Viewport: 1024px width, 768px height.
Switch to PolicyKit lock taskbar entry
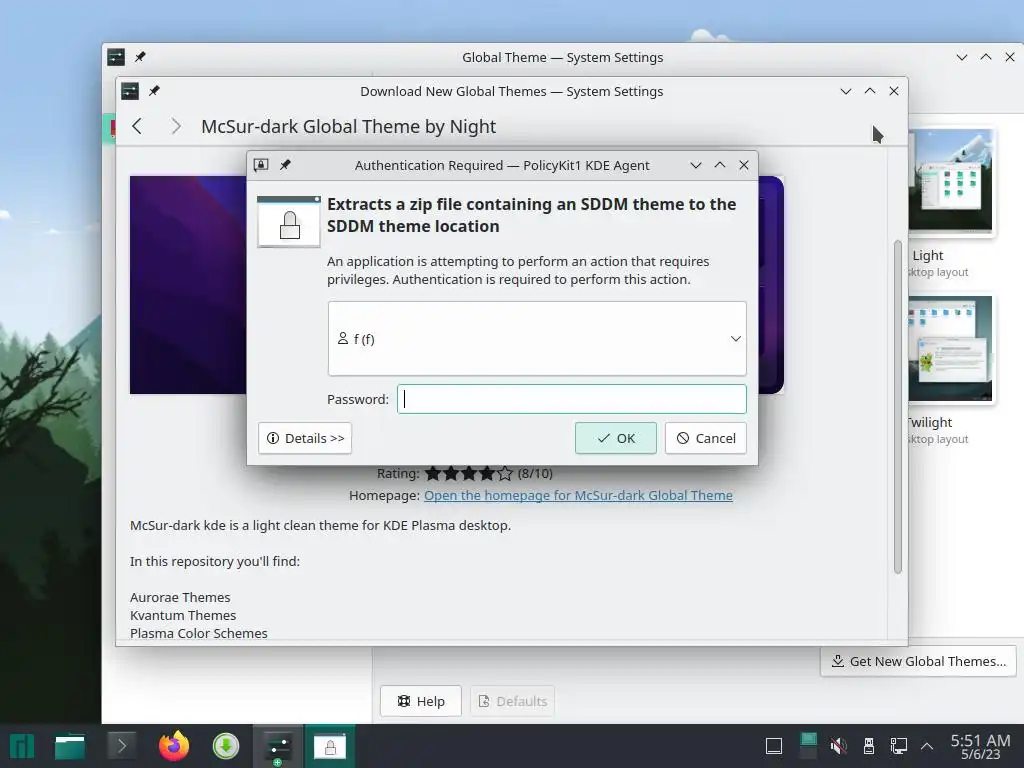(330, 746)
